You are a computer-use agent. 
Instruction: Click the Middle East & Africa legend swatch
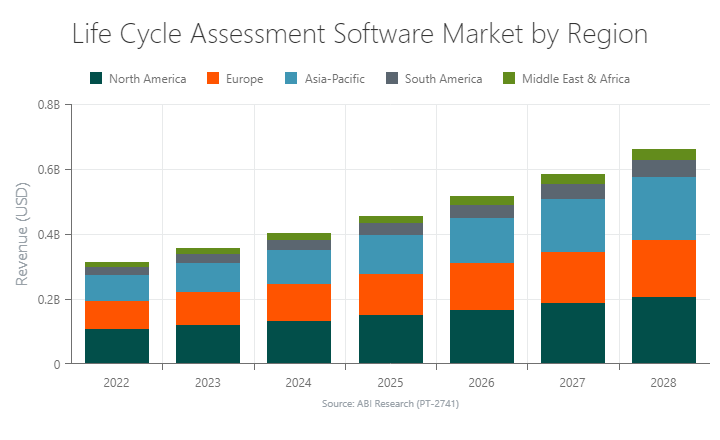509,78
